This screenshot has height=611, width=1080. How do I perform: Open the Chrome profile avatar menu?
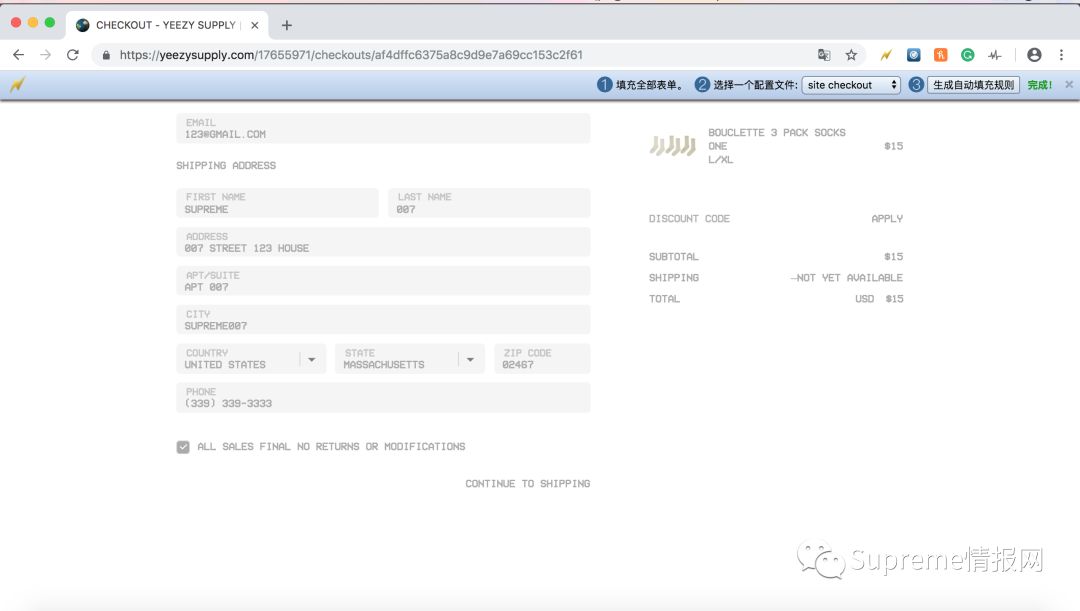pos(1034,55)
